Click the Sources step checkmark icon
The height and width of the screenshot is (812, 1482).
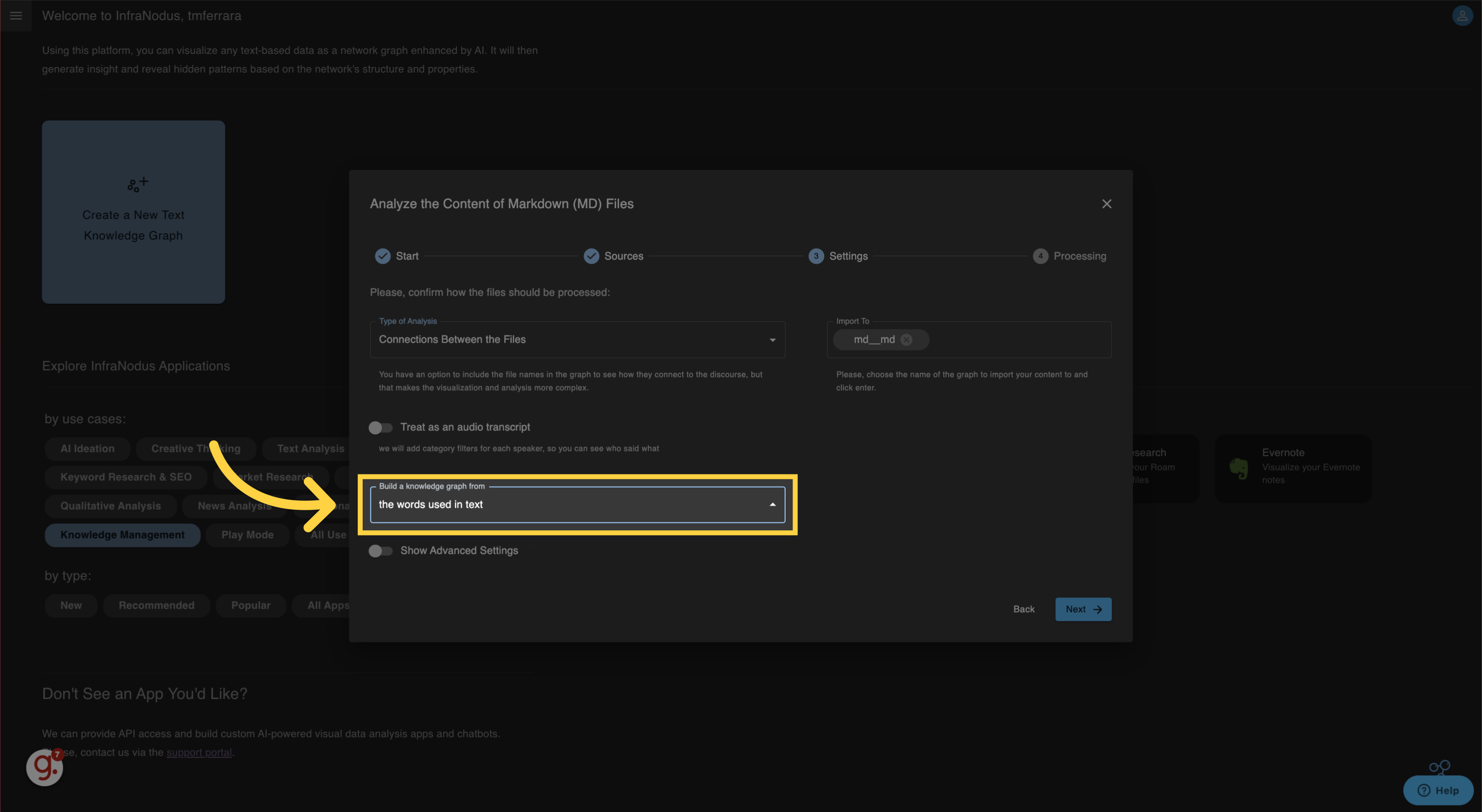592,256
